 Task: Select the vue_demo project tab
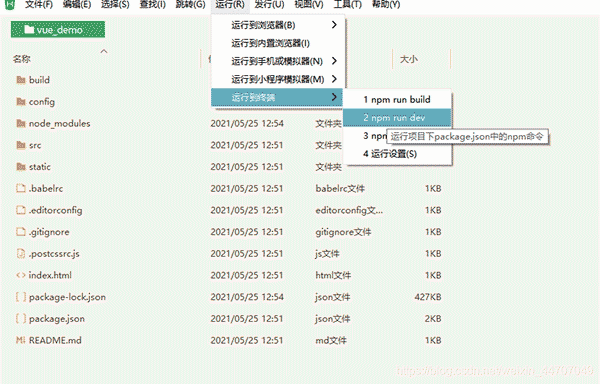click(x=58, y=29)
